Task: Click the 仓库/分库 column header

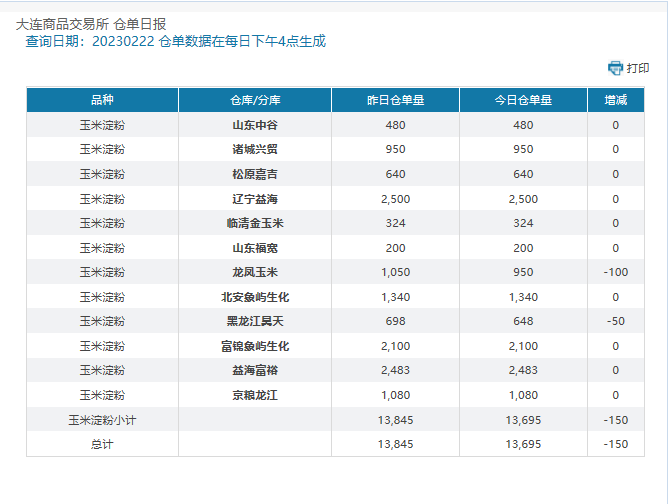Action: (255, 100)
